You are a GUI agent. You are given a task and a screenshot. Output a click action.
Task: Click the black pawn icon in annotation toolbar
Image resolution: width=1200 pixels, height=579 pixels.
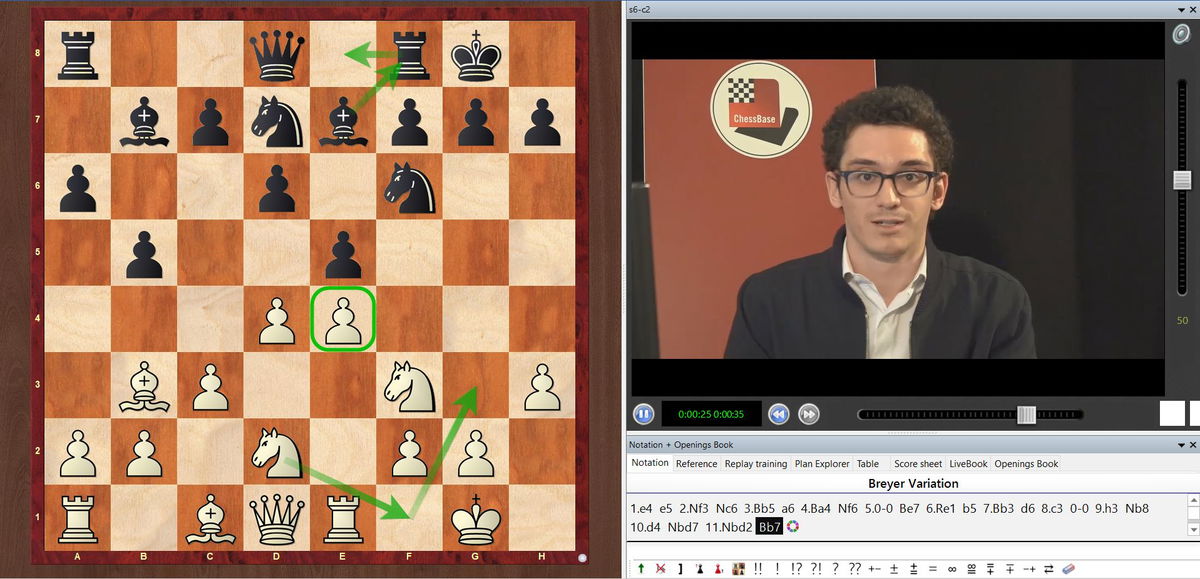tap(699, 569)
